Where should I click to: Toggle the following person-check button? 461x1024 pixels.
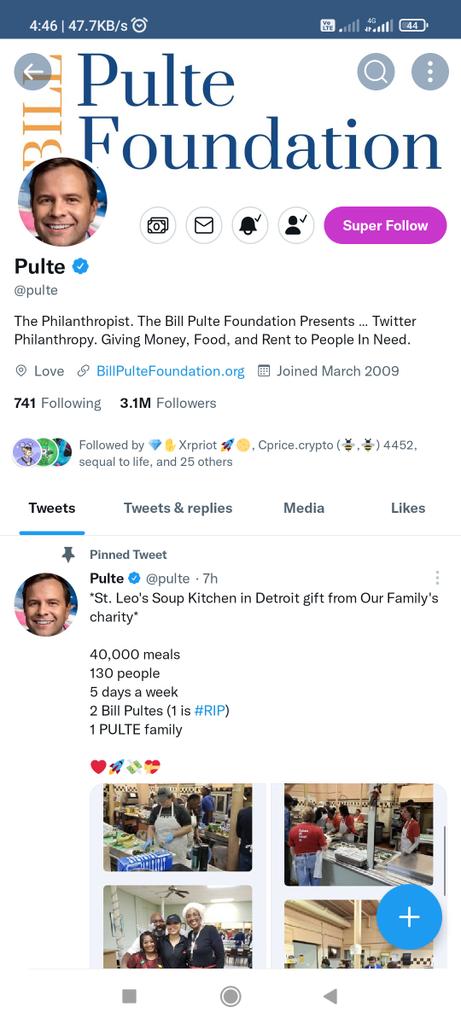[x=296, y=225]
